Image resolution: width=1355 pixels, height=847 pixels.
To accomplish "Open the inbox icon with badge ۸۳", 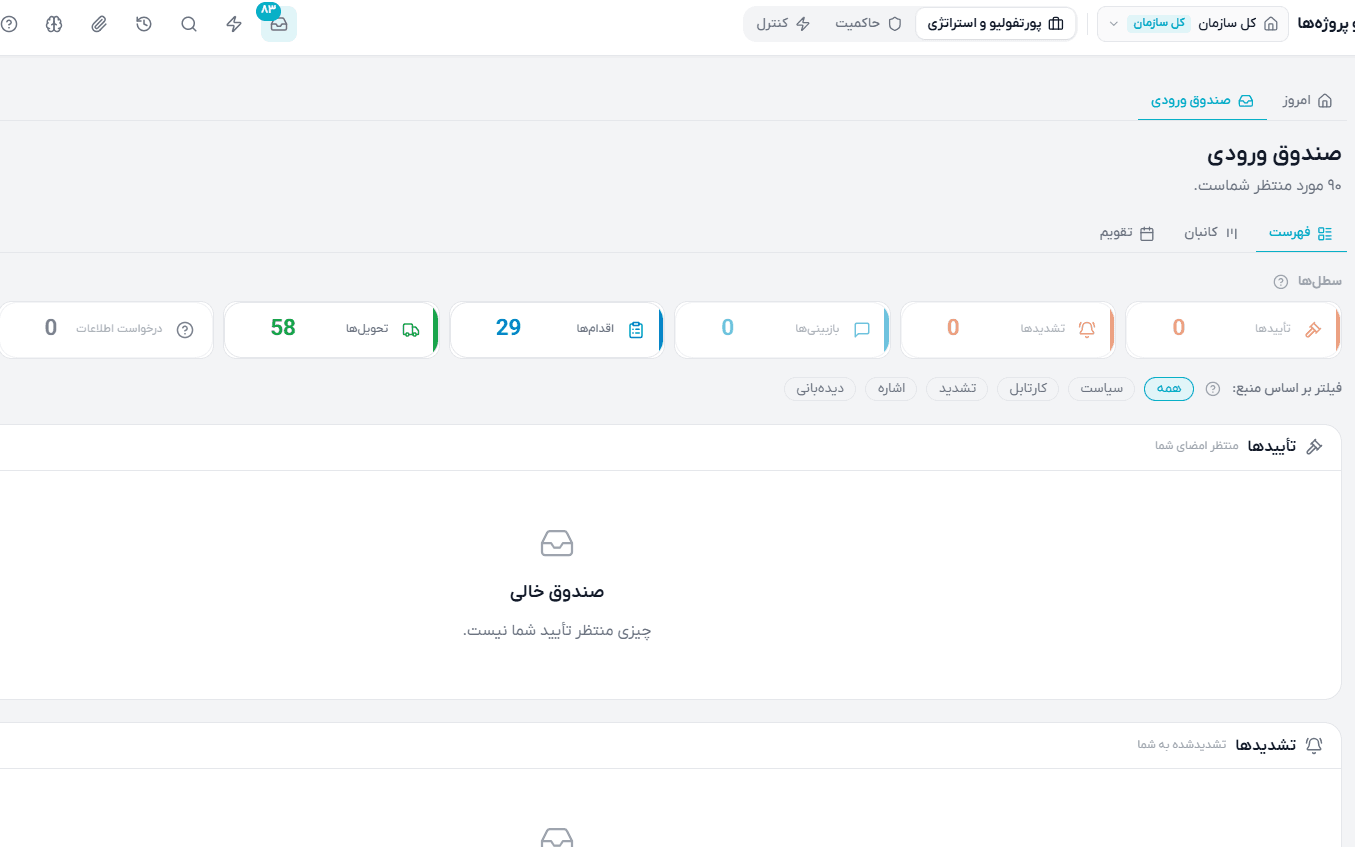I will (279, 24).
